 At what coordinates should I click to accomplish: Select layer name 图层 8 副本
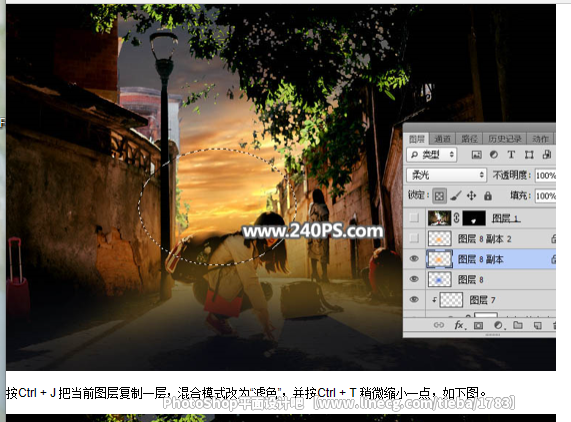pyautogui.click(x=481, y=259)
